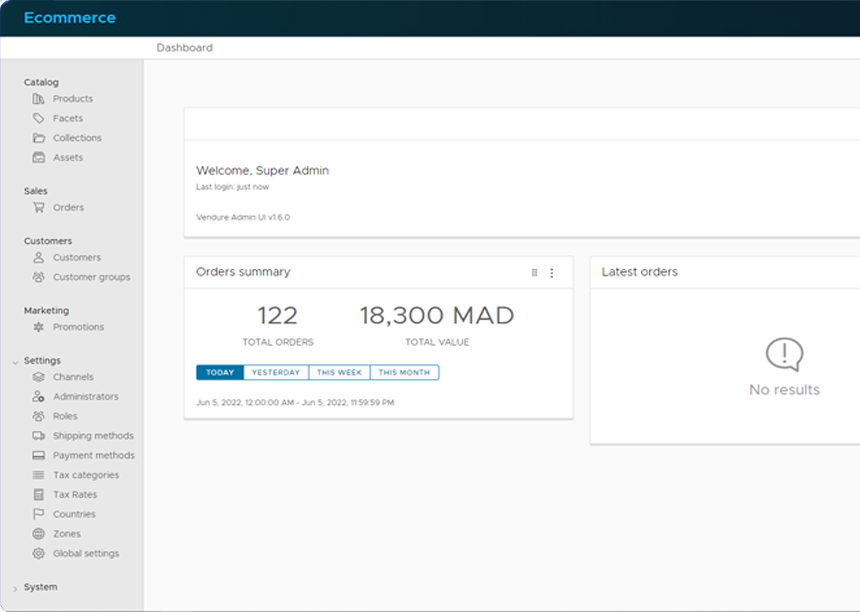Click the Orders shopping cart icon
860x612 pixels.
click(38, 208)
